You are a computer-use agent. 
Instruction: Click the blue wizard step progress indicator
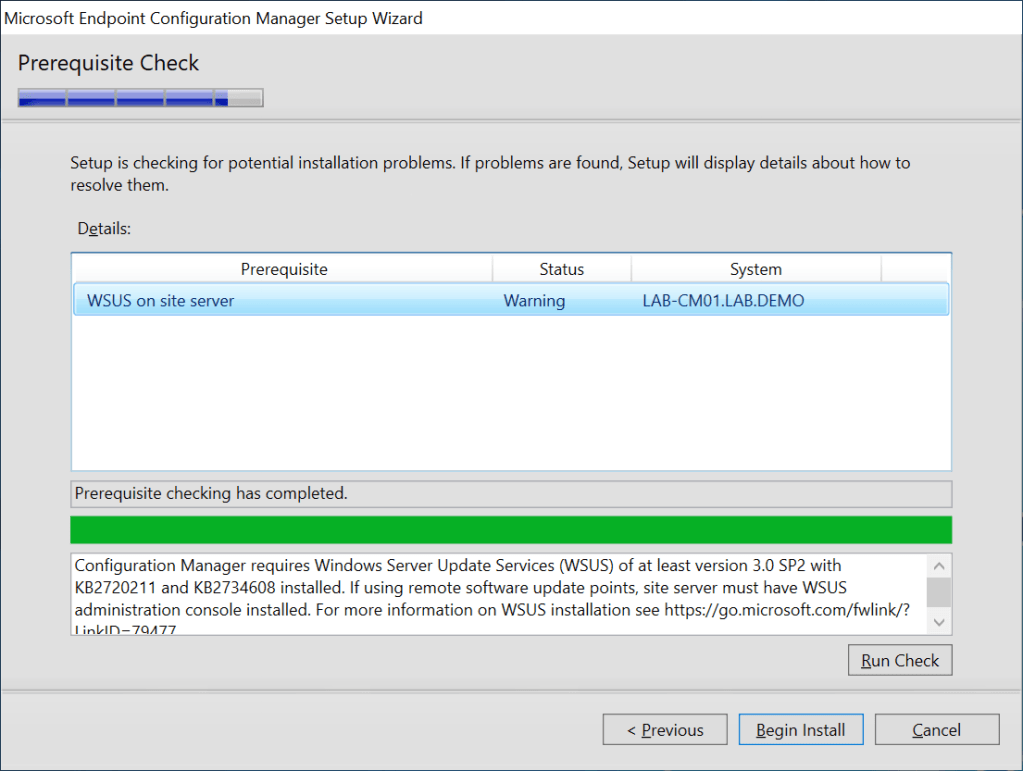(140, 98)
